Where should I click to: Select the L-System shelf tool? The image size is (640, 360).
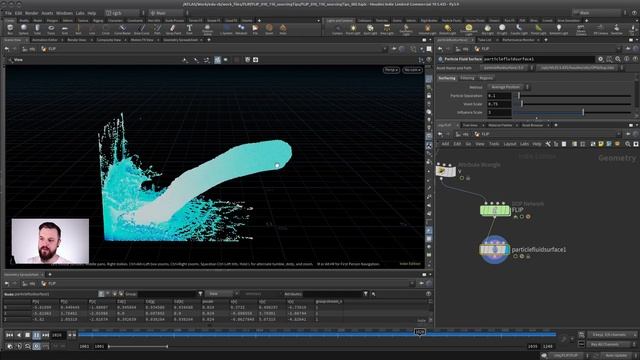pyautogui.click(x=226, y=29)
